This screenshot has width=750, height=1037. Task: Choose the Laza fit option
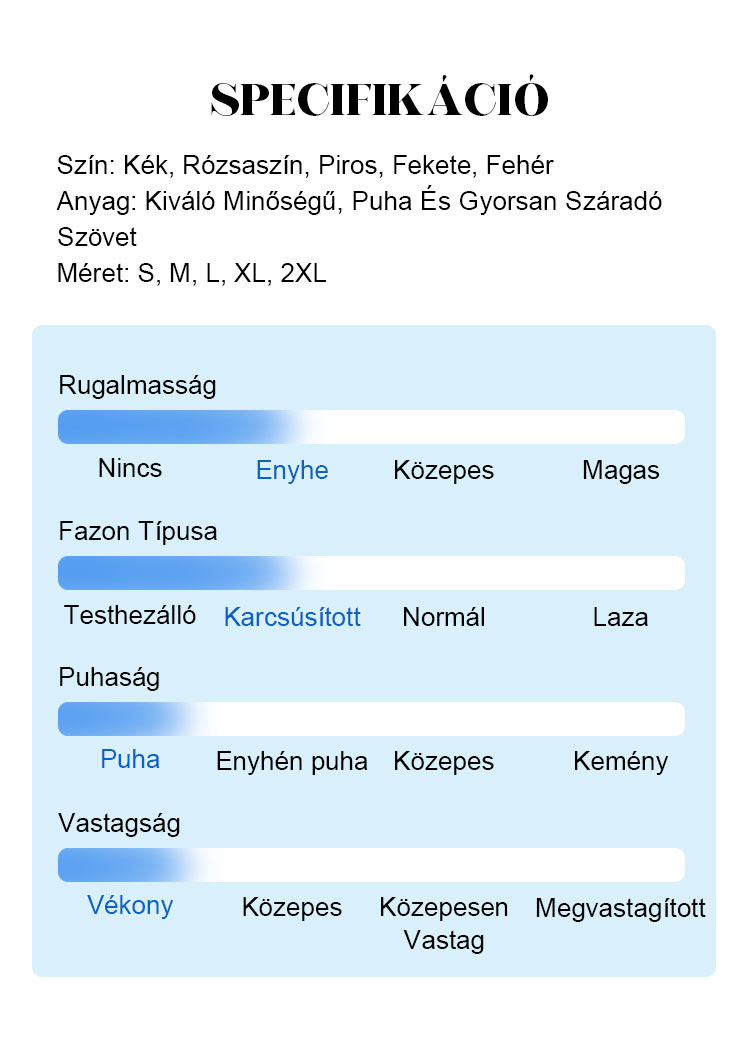pyautogui.click(x=620, y=617)
